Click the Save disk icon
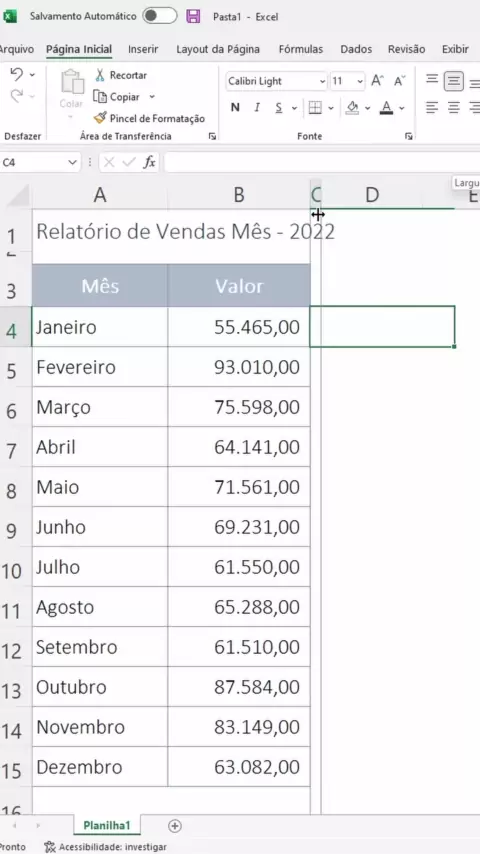The height and width of the screenshot is (854, 480). pos(193,16)
